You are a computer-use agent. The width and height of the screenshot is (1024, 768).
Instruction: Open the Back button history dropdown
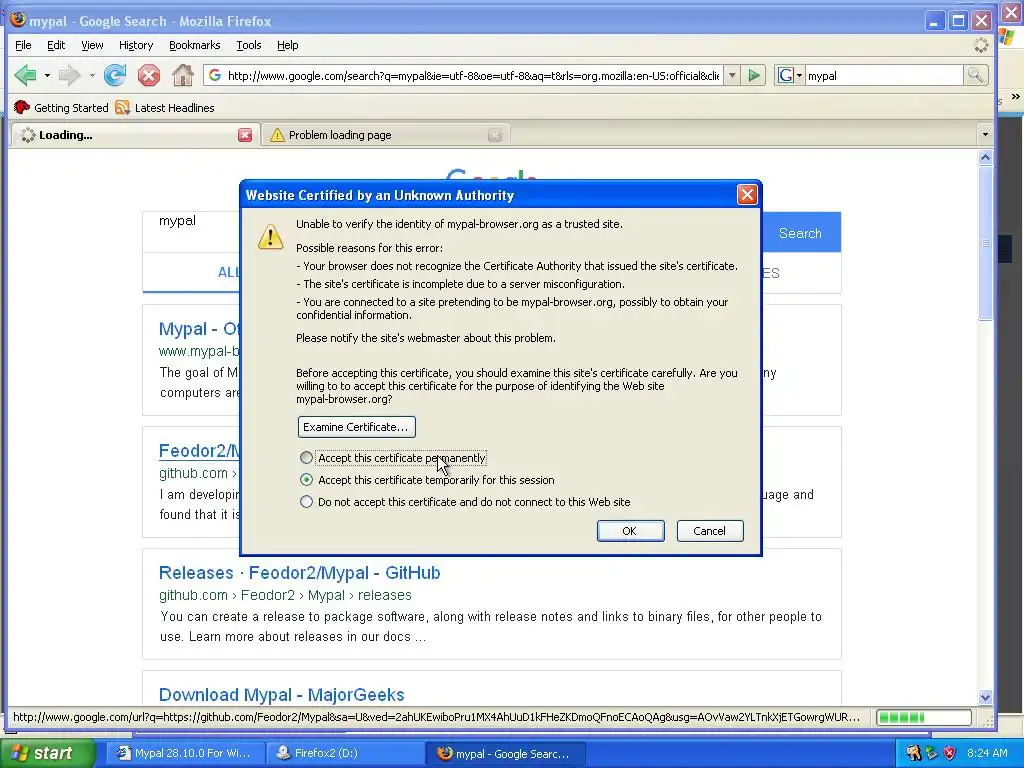47,76
